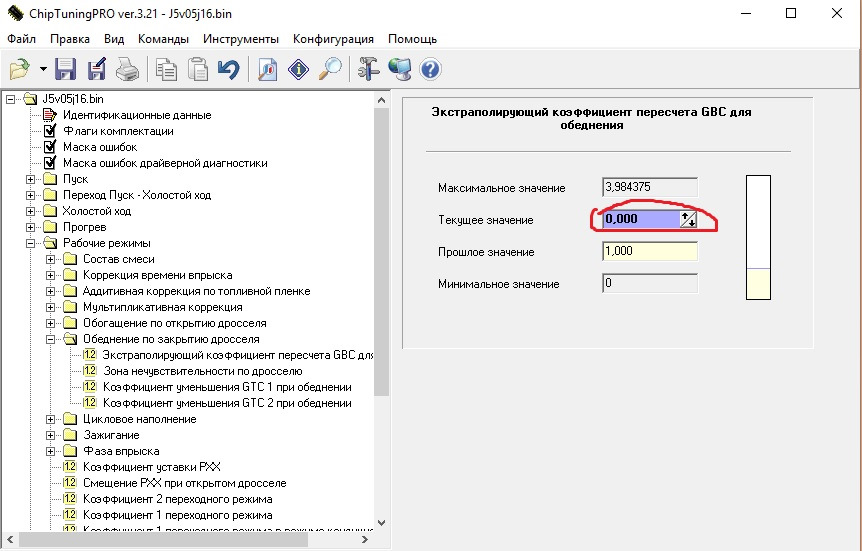Select Коэффициент уставки РХХ item
862x551 pixels.
point(152,467)
